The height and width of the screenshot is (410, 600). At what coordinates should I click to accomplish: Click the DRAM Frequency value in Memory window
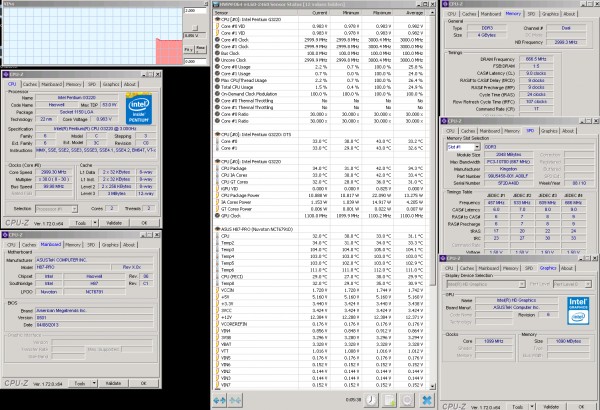click(x=536, y=59)
